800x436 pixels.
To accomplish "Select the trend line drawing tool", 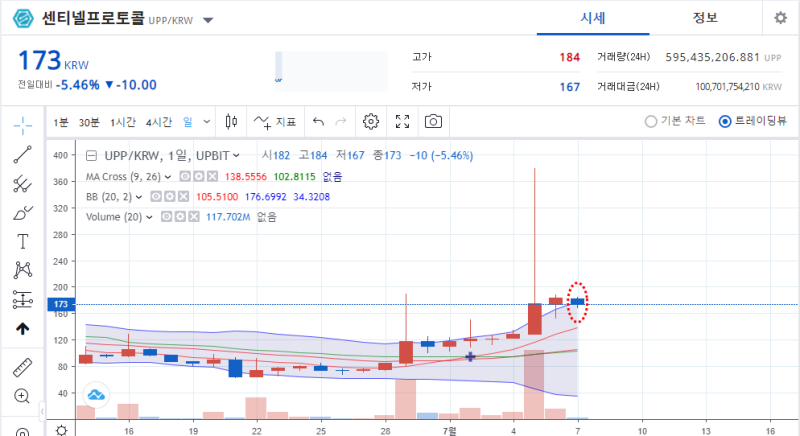I will tap(22, 155).
